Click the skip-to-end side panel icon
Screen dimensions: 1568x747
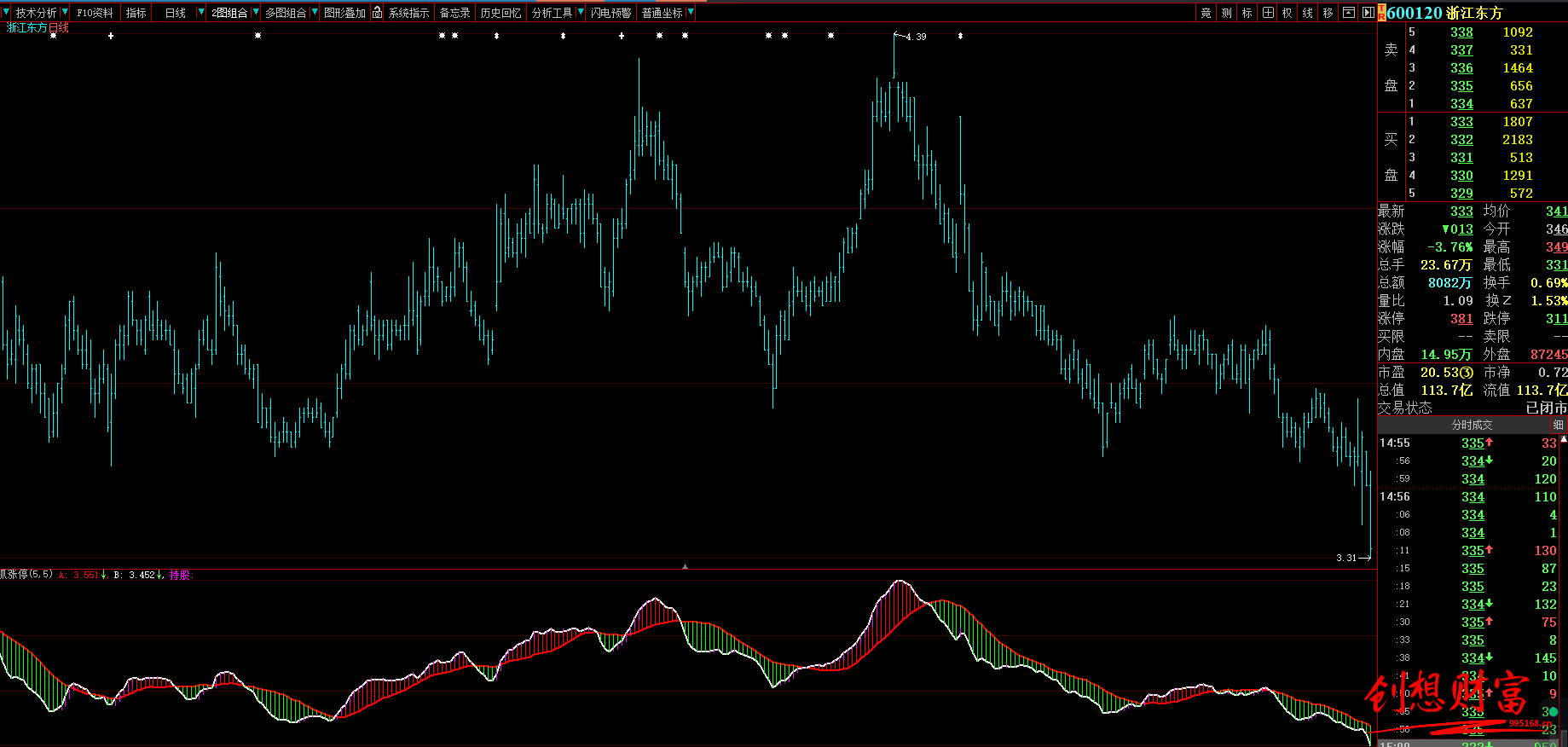(x=1368, y=13)
